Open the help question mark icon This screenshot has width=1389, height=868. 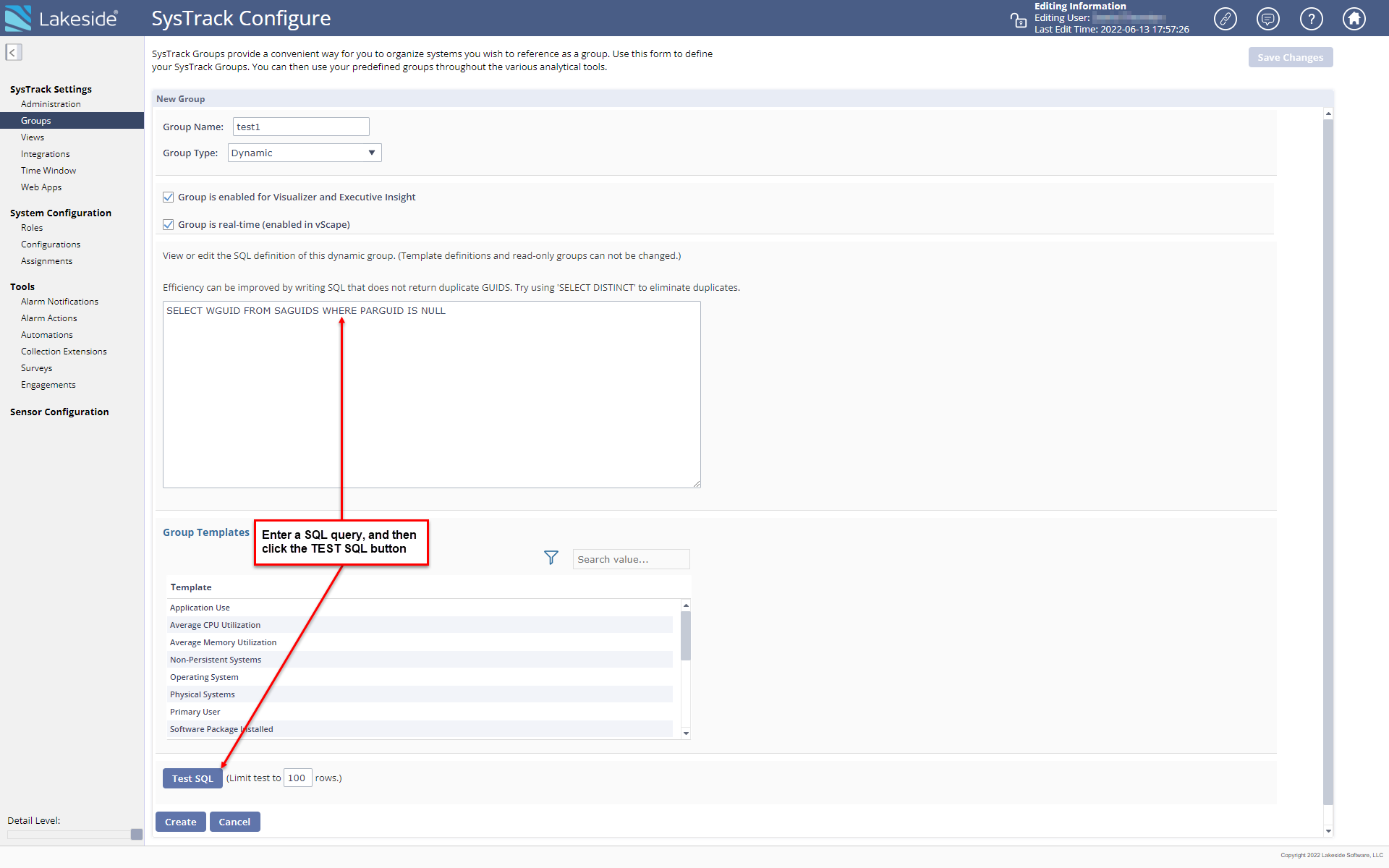click(1312, 19)
